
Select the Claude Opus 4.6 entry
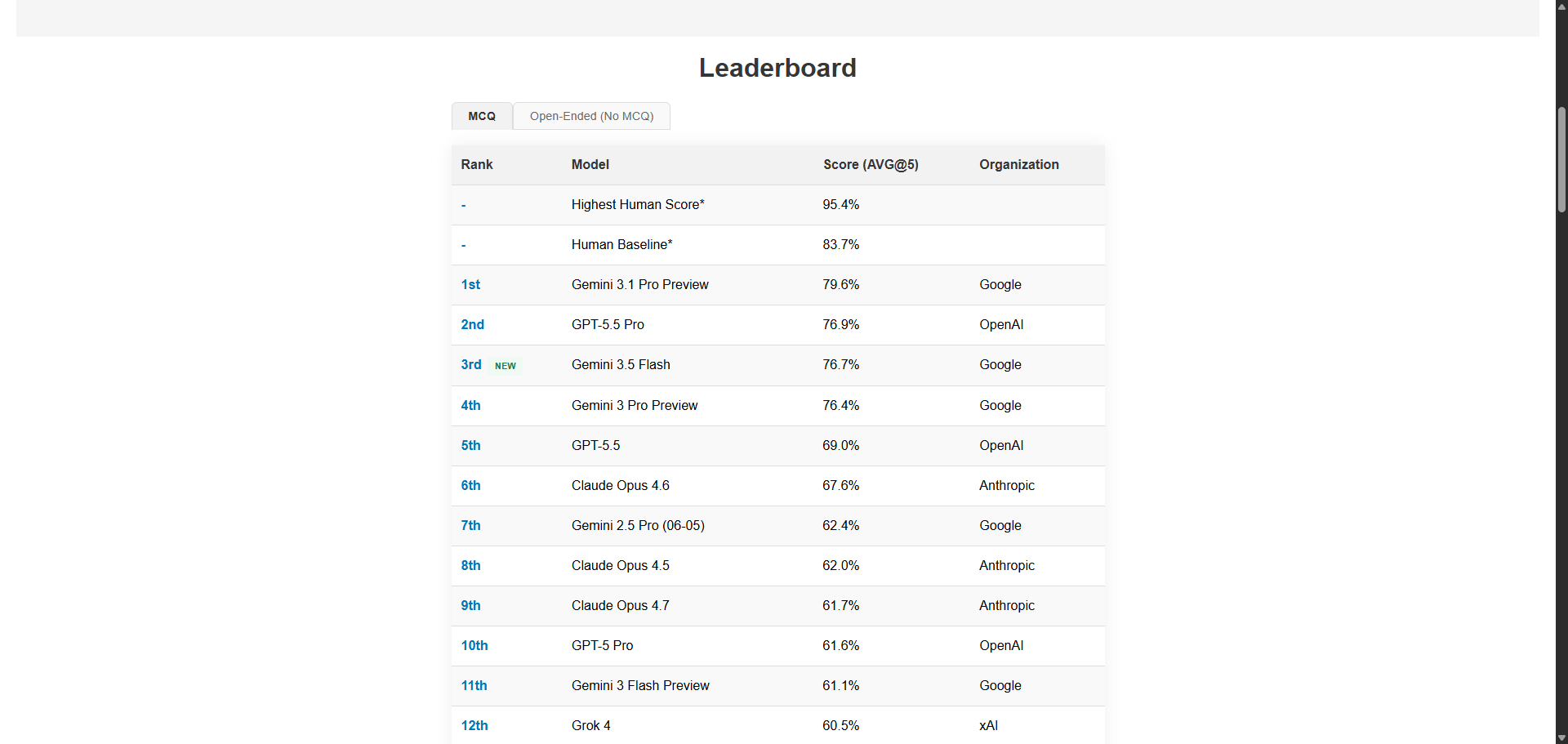621,485
